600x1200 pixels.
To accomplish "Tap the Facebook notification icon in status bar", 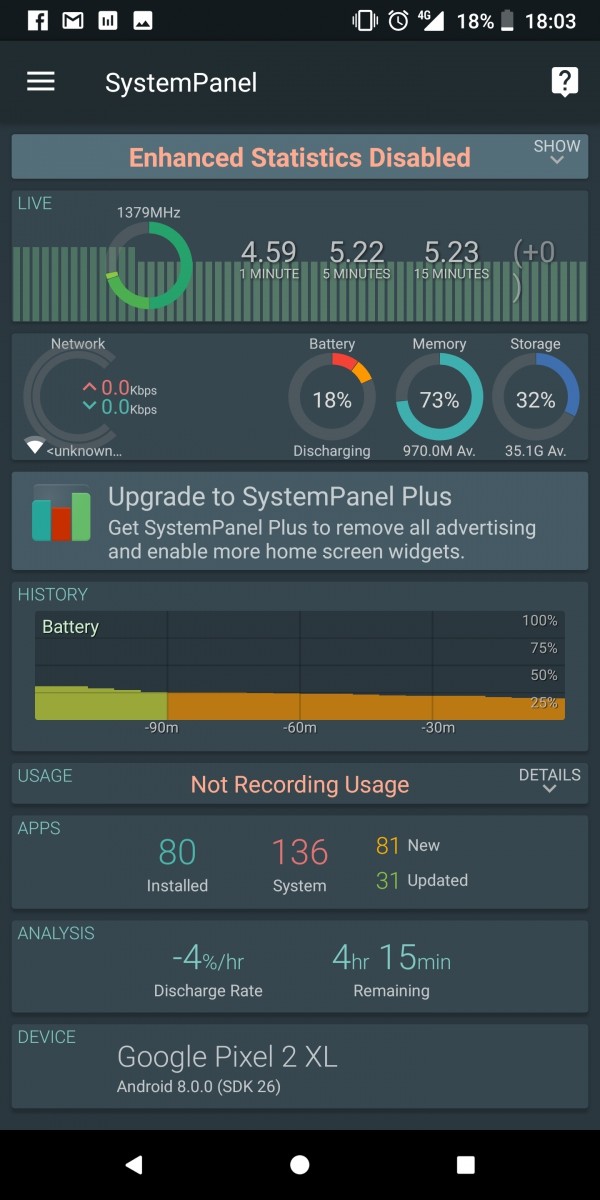I will (37, 20).
